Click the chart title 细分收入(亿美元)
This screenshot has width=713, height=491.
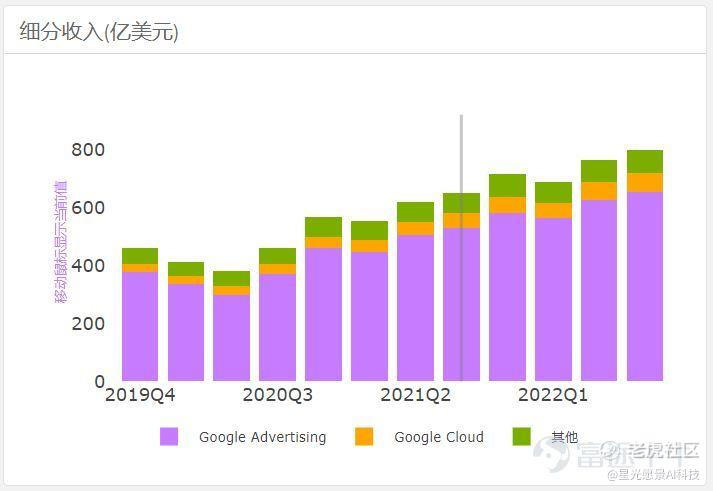pyautogui.click(x=99, y=31)
